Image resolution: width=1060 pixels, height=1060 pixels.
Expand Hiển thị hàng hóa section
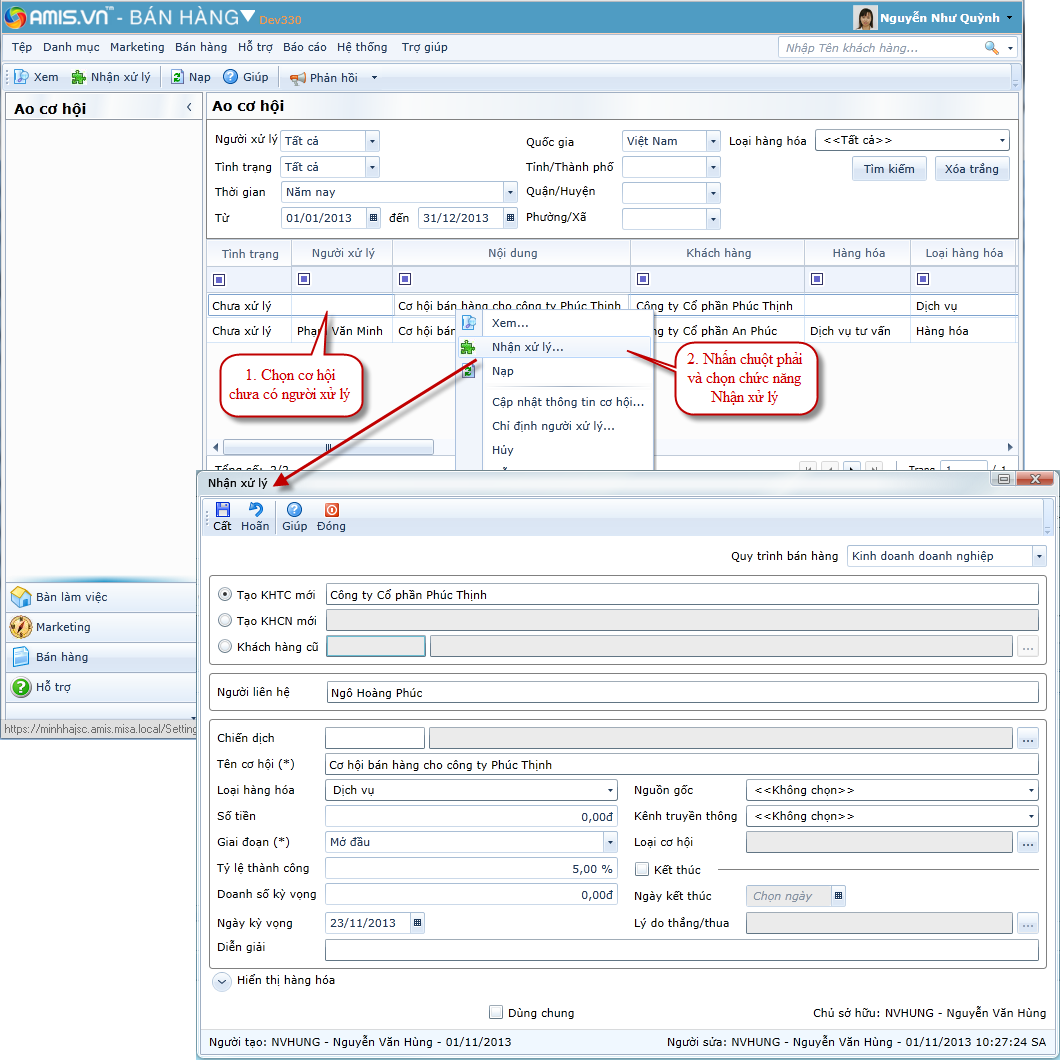(222, 982)
